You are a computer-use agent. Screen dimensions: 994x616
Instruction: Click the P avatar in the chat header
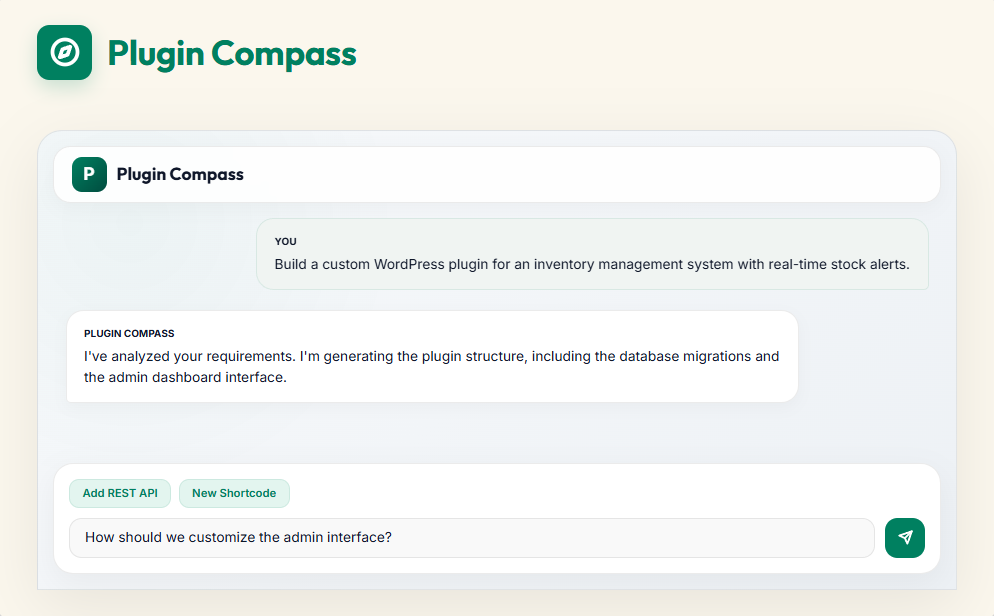[89, 174]
